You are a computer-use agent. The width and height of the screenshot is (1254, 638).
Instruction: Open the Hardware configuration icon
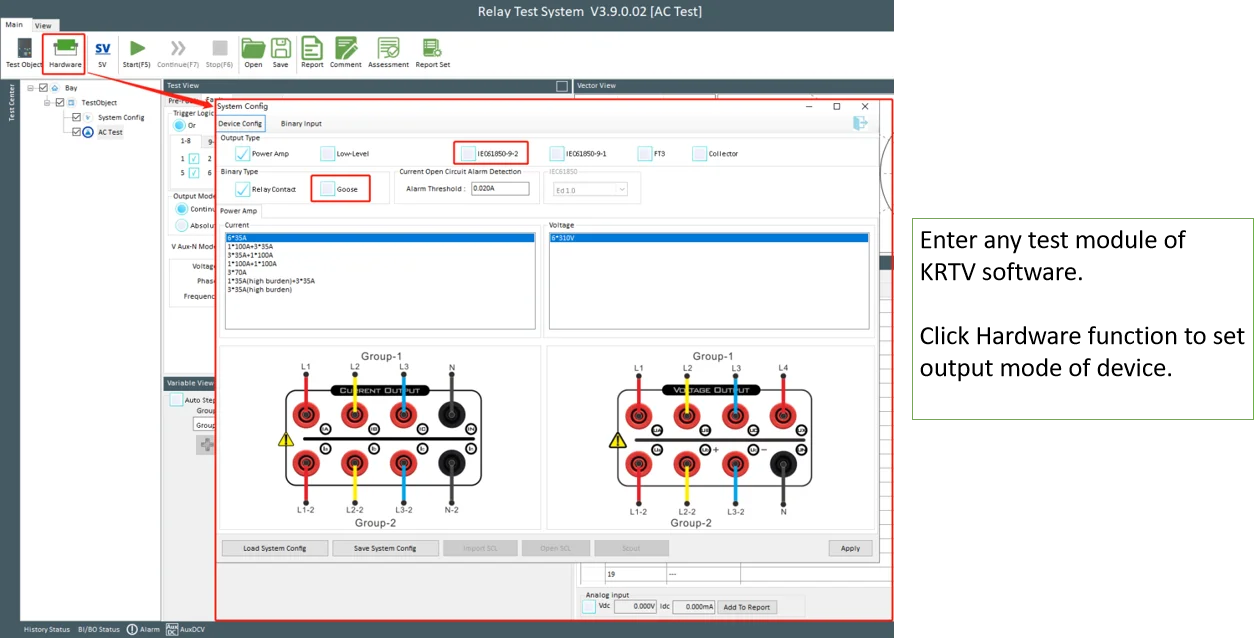(x=65, y=52)
